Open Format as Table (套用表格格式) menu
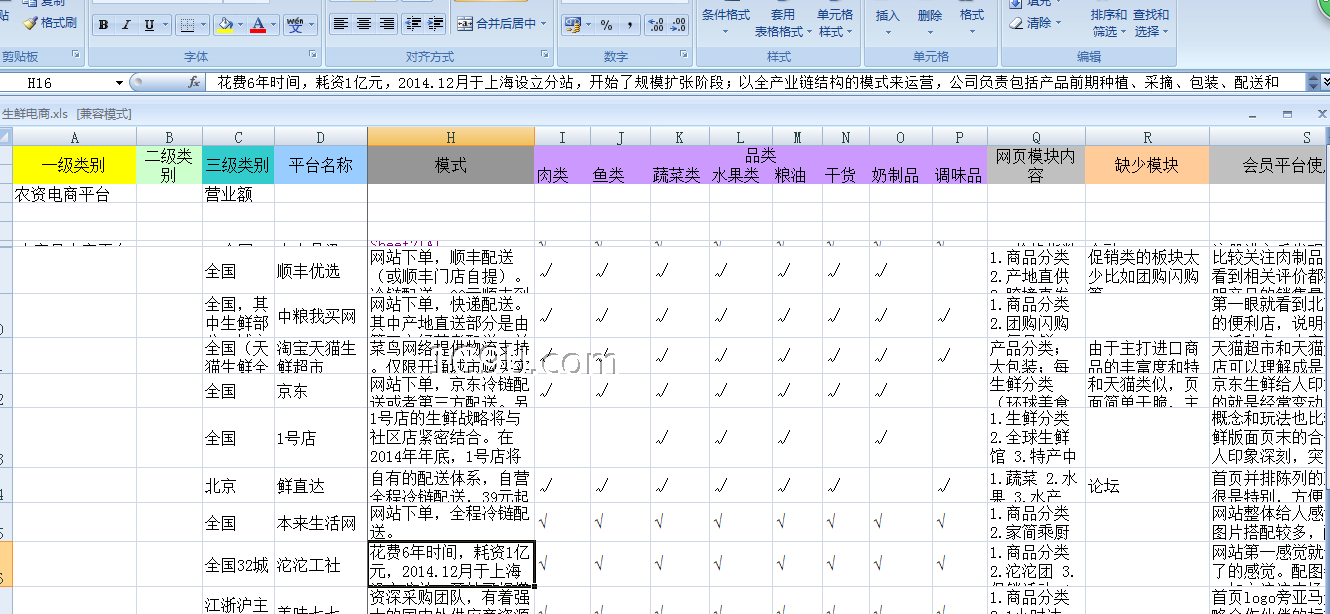Image resolution: width=1330 pixels, height=614 pixels. pyautogui.click(x=783, y=22)
